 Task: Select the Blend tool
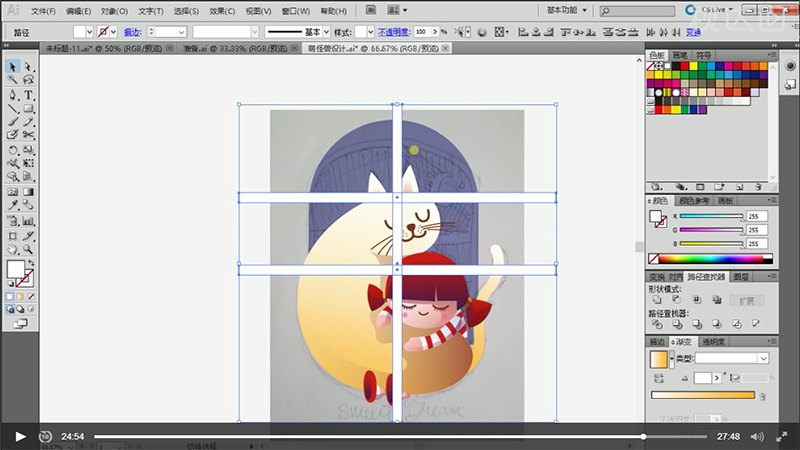click(28, 205)
